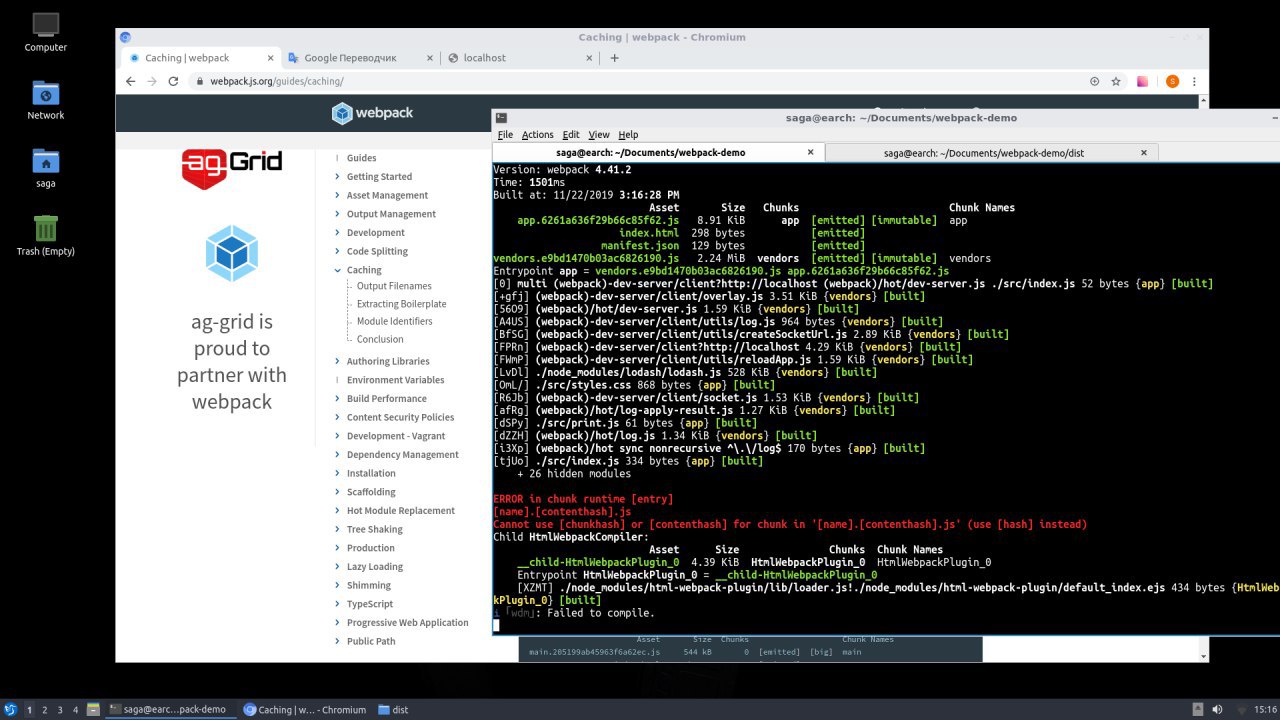Click the terminal window icon in title bar
1280x720 pixels.
pyautogui.click(x=501, y=118)
